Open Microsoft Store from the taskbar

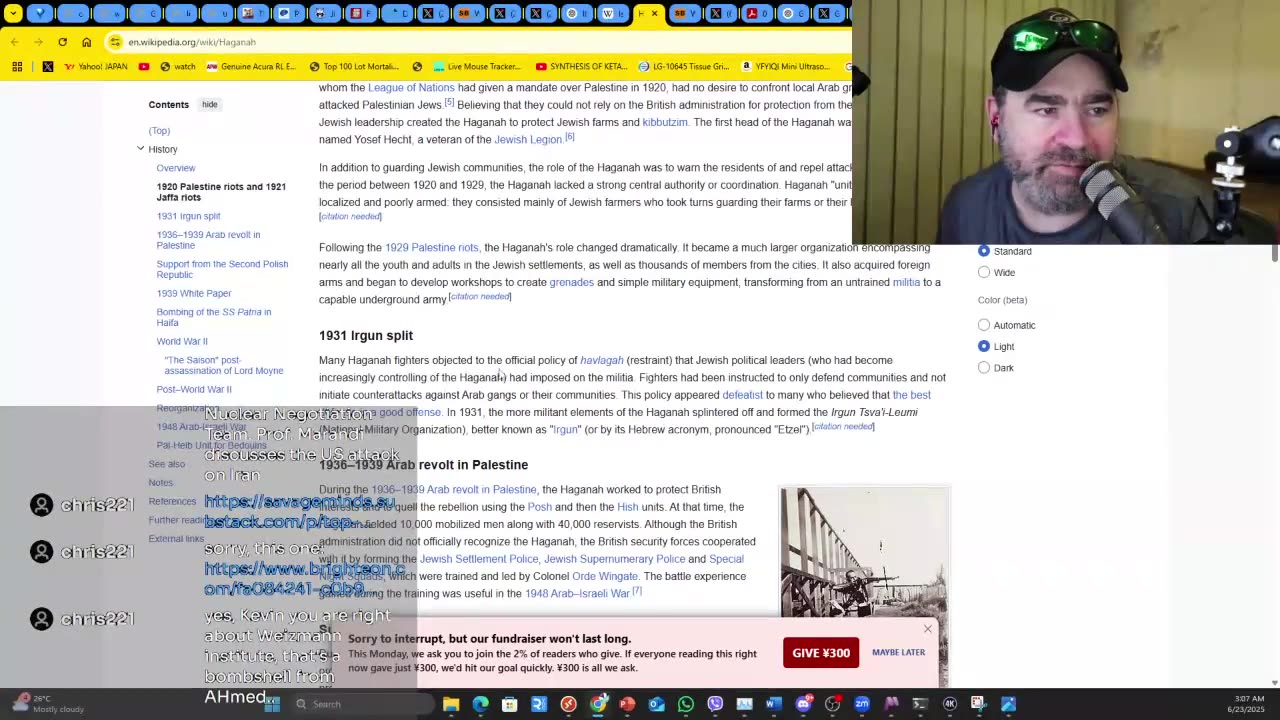[509, 704]
